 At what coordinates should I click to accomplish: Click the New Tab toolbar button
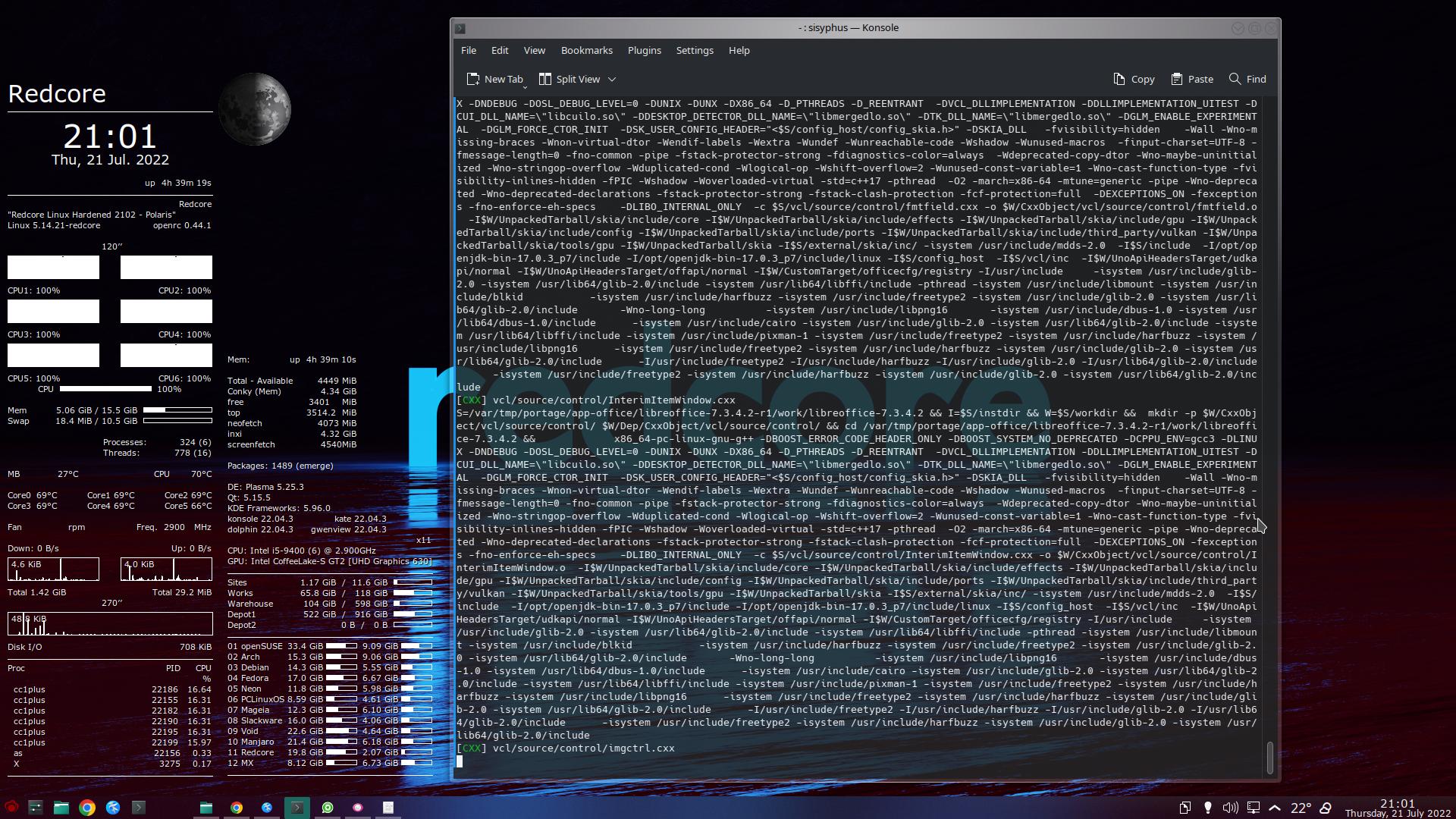(494, 79)
